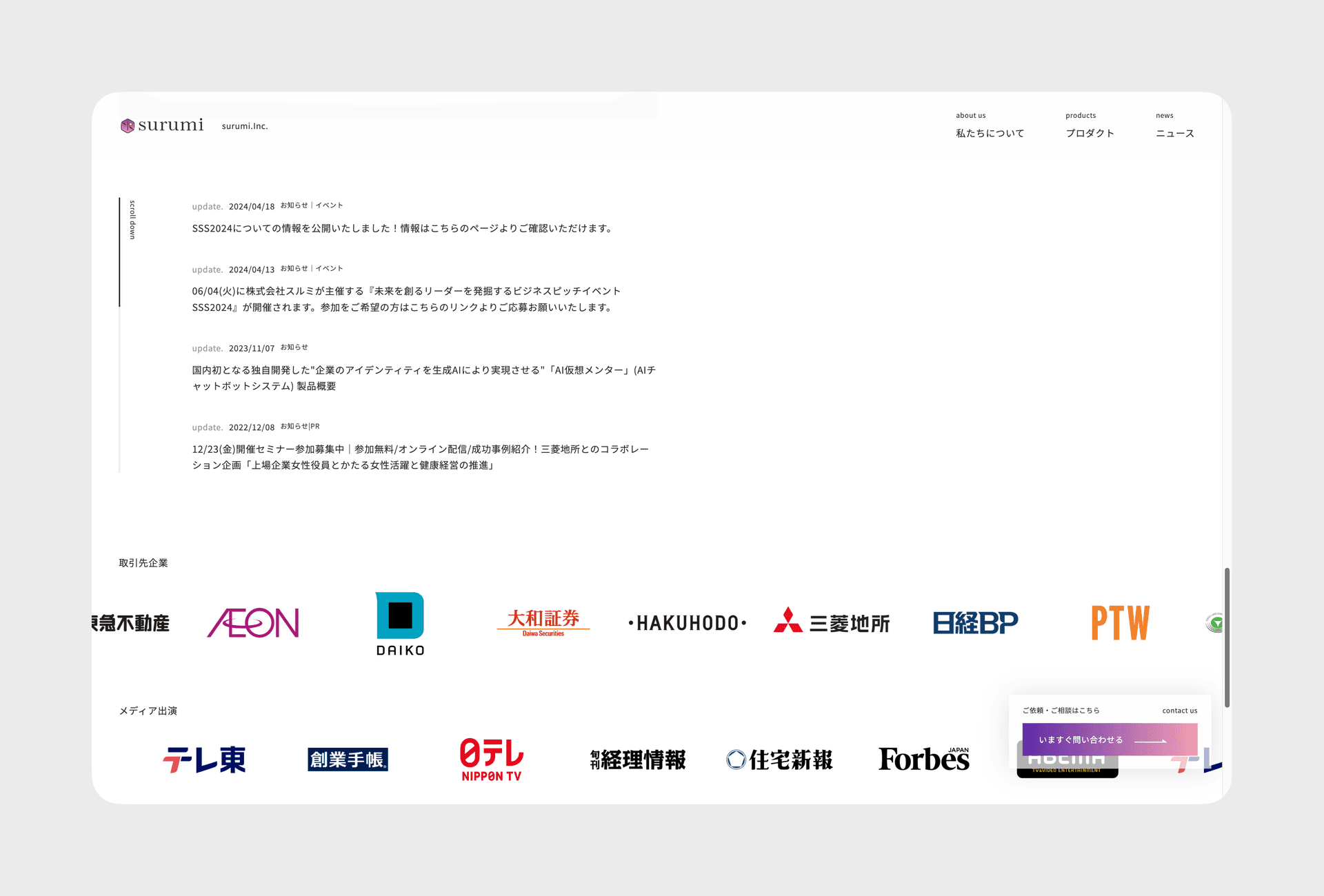Open the 12/23 seminar recruitment news item
This screenshot has width=1324, height=896.
420,457
